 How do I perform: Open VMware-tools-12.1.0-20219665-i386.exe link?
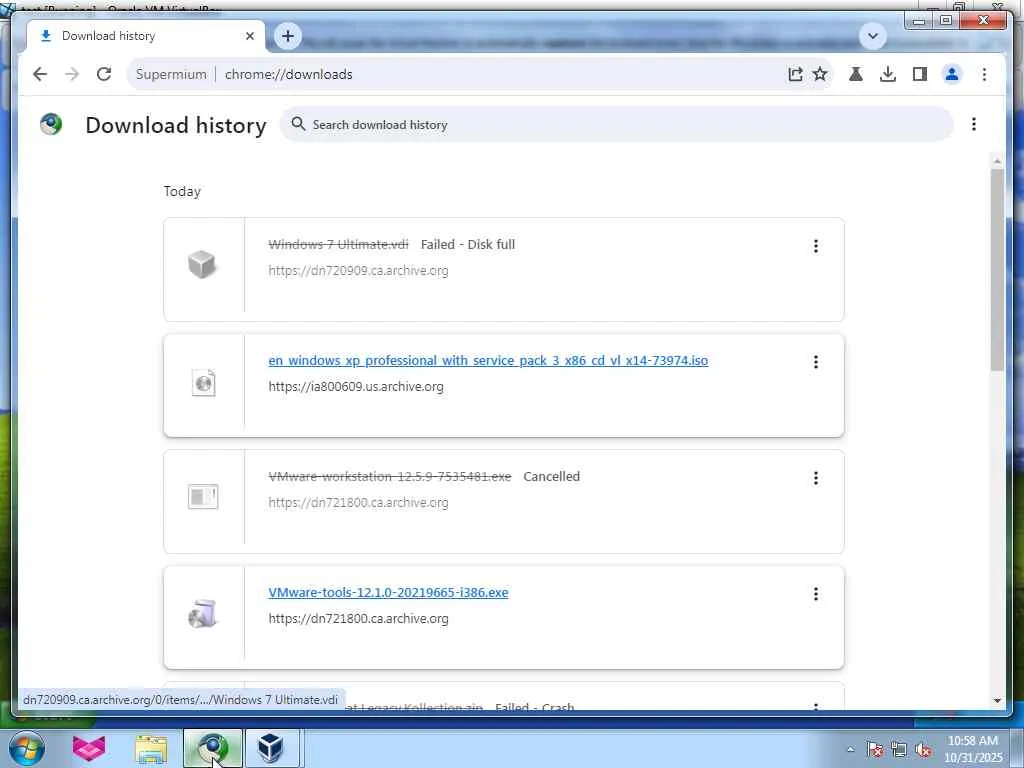(x=388, y=592)
